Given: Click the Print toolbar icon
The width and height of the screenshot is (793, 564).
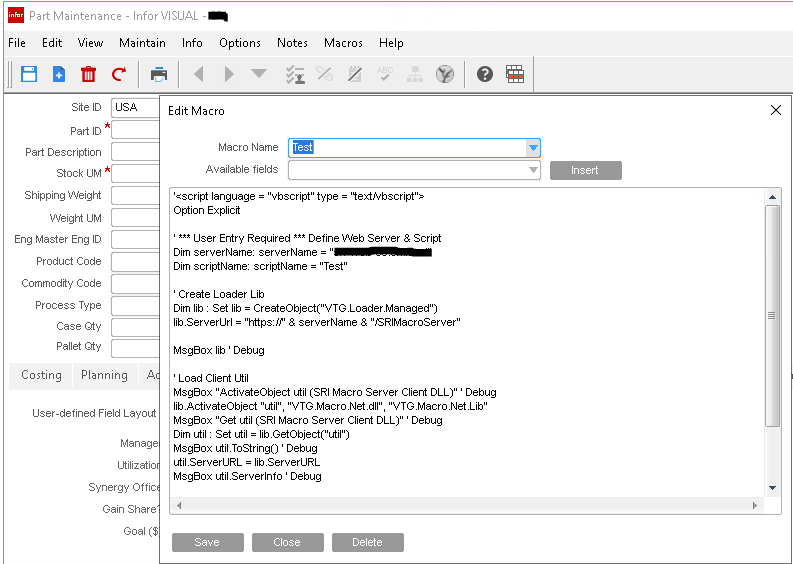Looking at the screenshot, I should coord(159,74).
